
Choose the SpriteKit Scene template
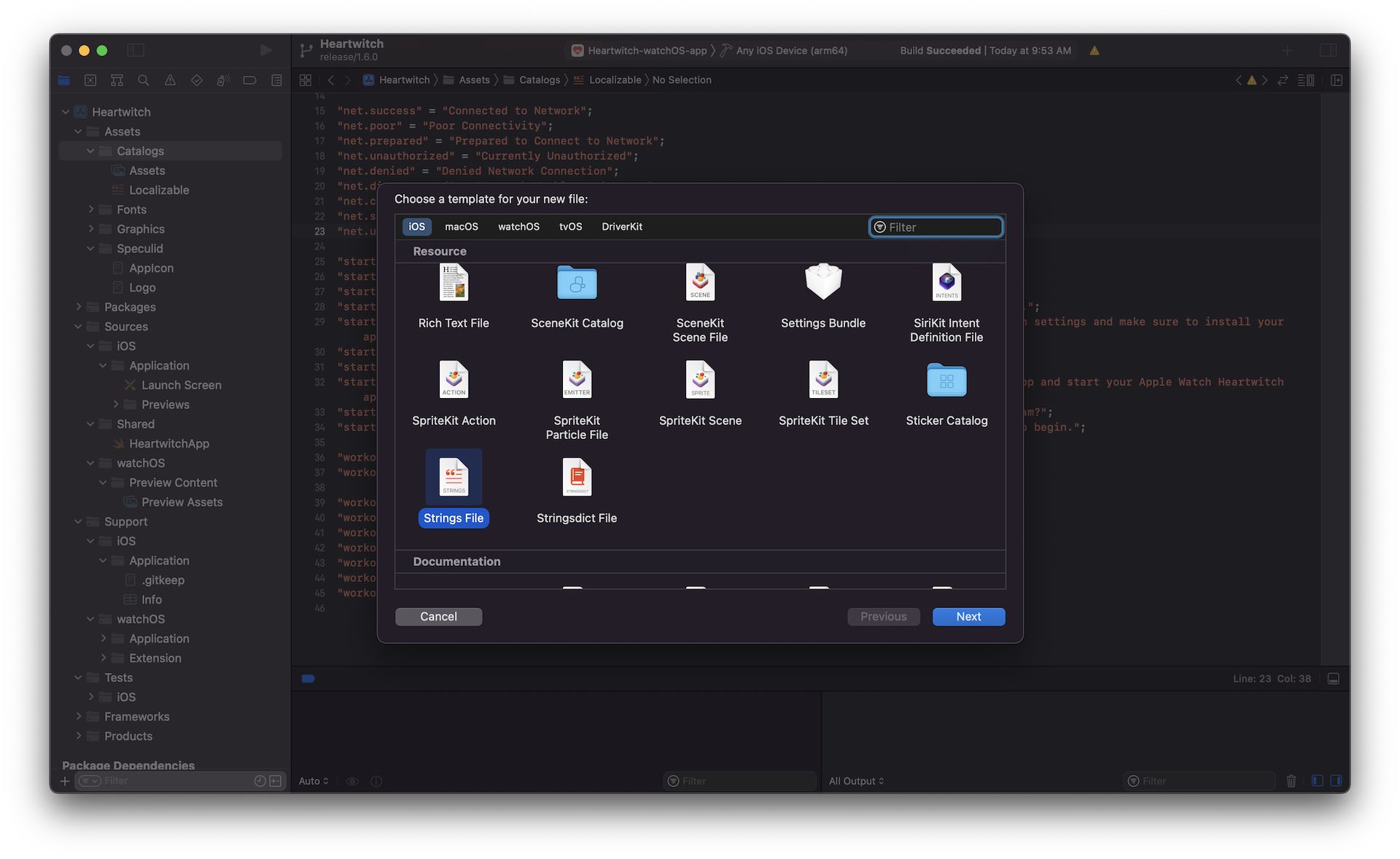pyautogui.click(x=700, y=394)
